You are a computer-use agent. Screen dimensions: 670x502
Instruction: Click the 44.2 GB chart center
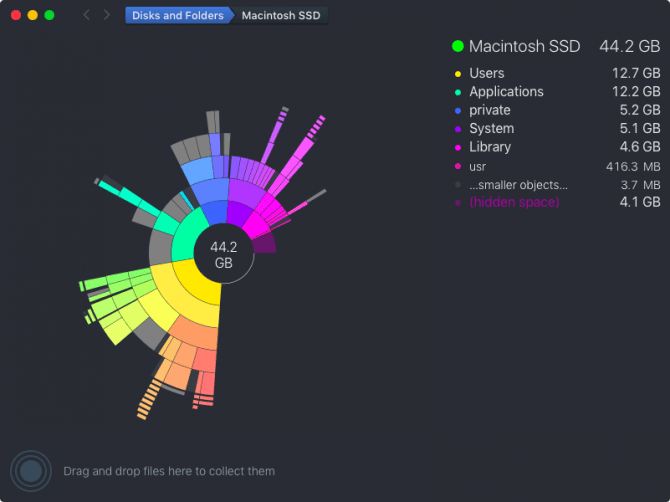coord(223,255)
